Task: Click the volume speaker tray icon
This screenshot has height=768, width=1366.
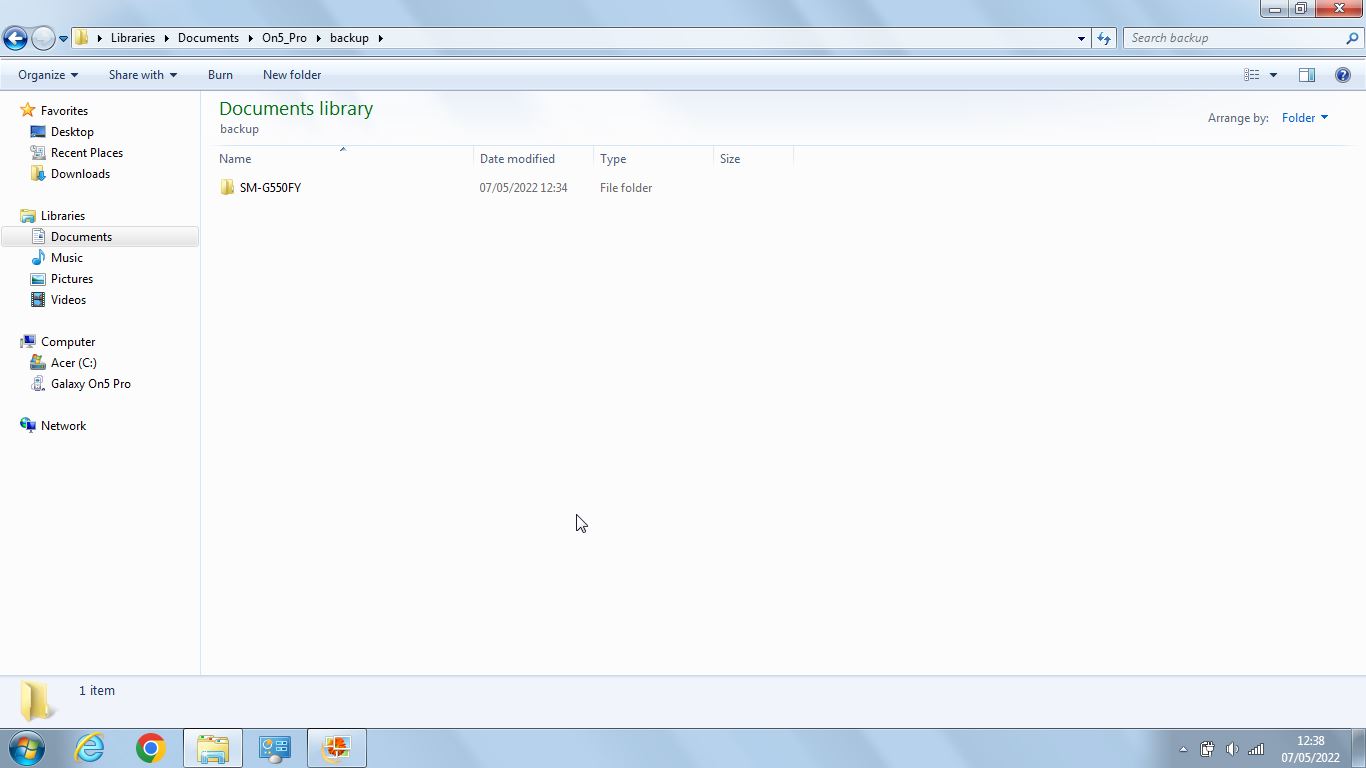Action: [x=1232, y=749]
